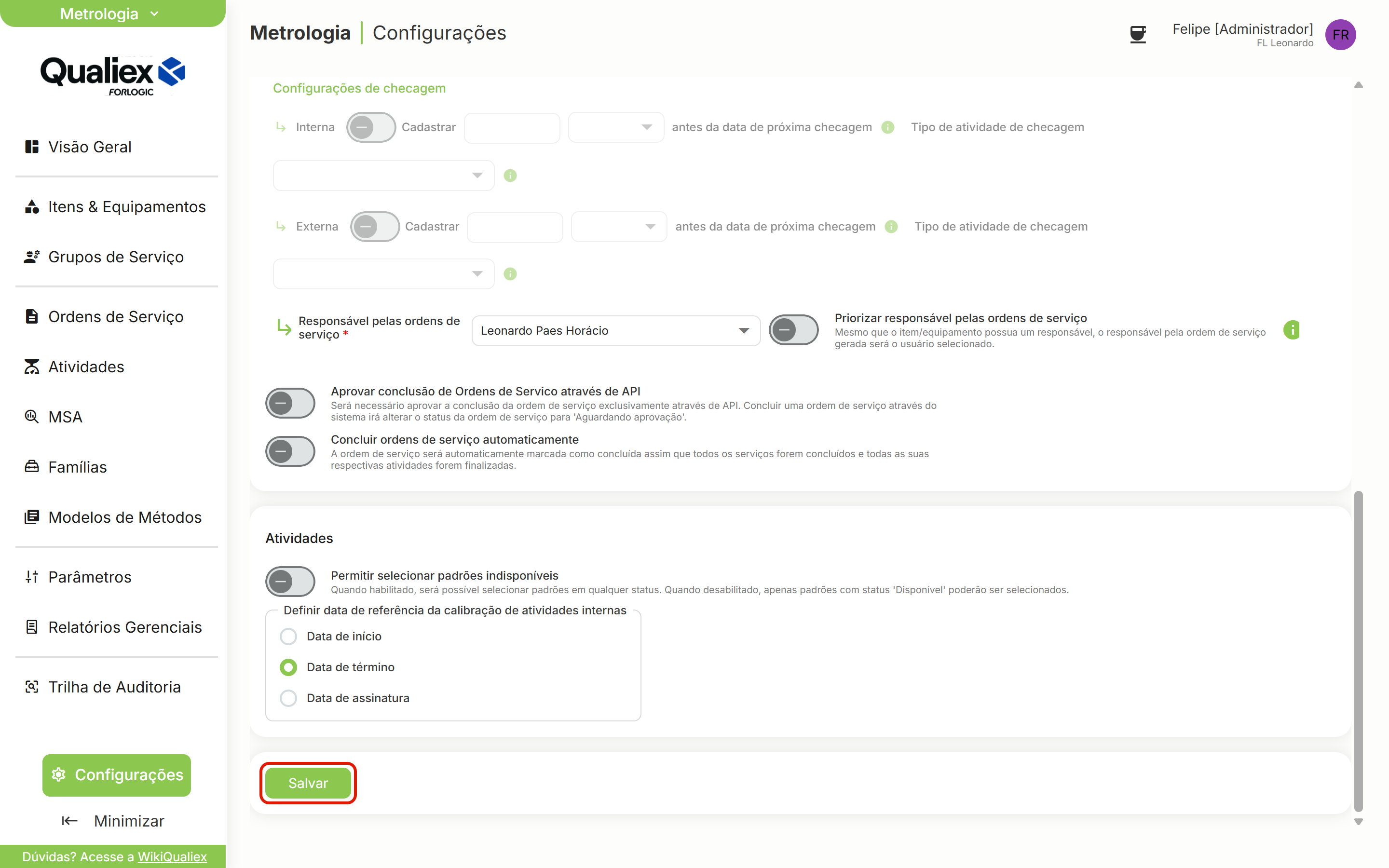Image resolution: width=1389 pixels, height=868 pixels.
Task: Click the green info icon beside Priorizar responsável
Action: [1292, 330]
